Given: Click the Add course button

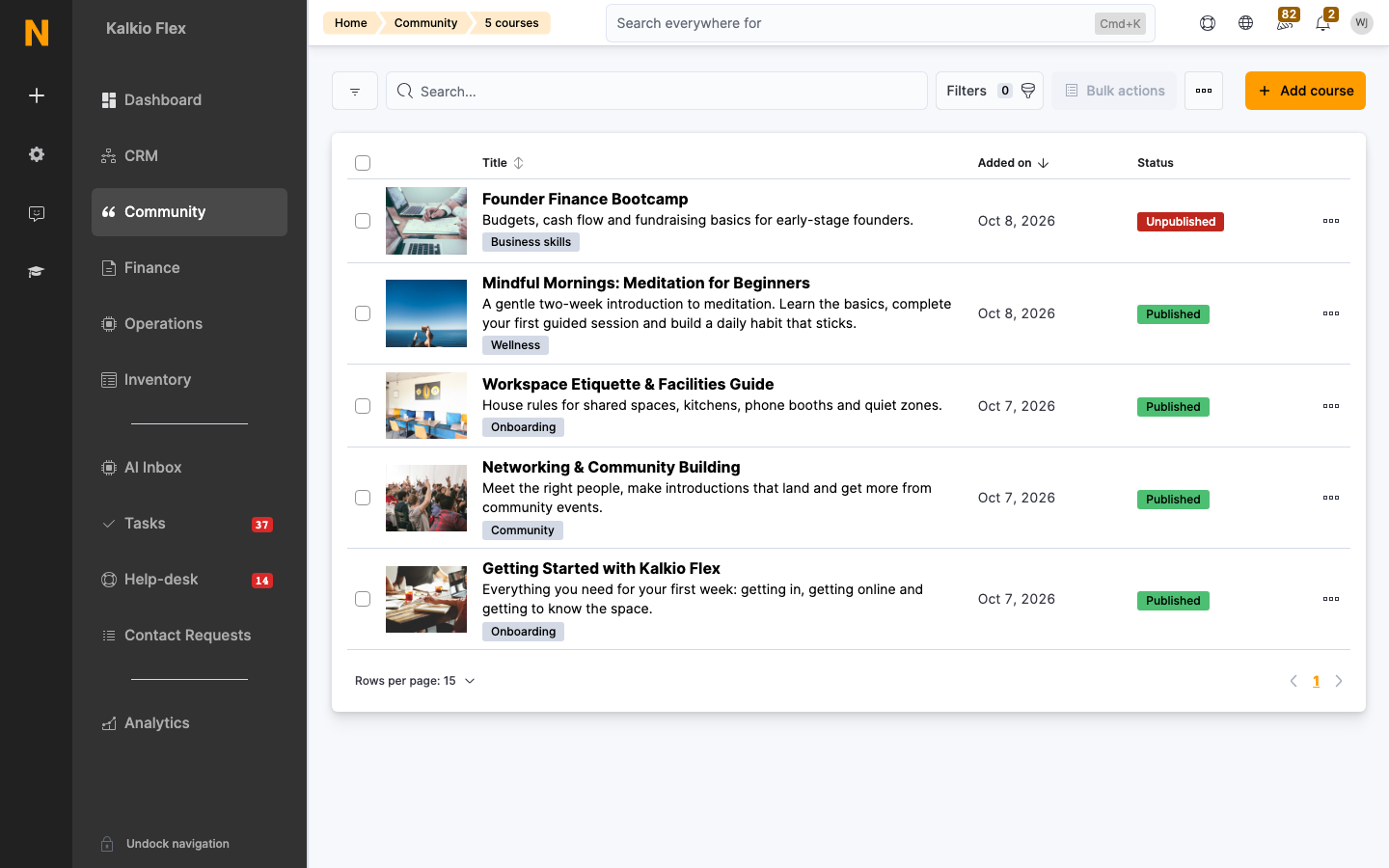Looking at the screenshot, I should click(1305, 91).
